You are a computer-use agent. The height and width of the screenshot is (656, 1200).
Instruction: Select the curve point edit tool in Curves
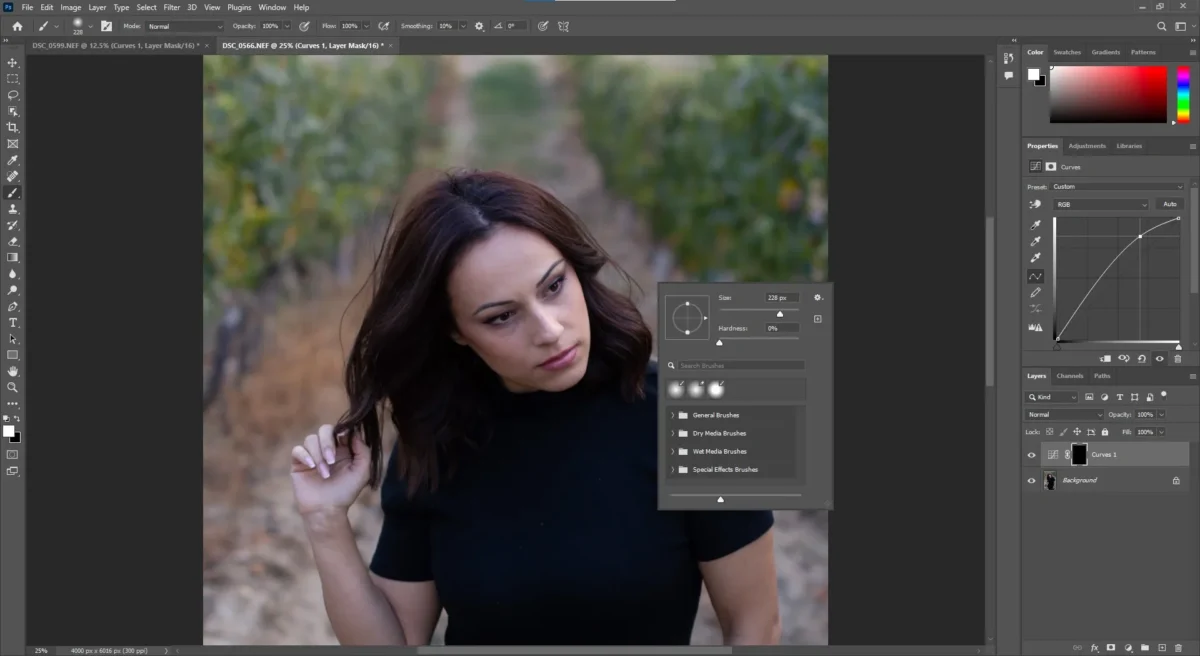tap(1036, 276)
